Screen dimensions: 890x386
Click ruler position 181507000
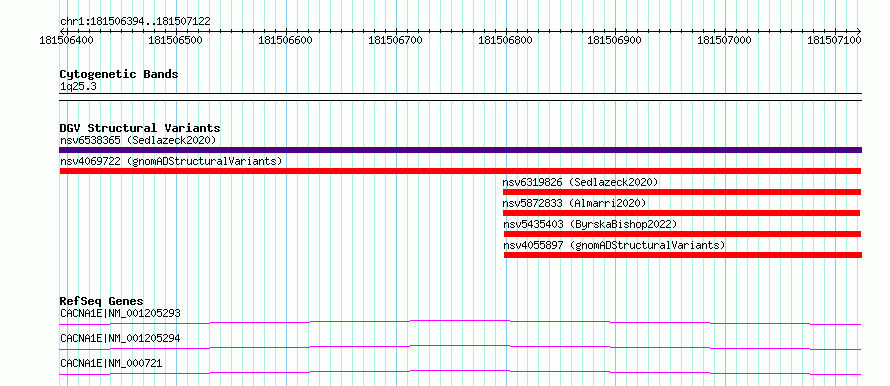[725, 40]
